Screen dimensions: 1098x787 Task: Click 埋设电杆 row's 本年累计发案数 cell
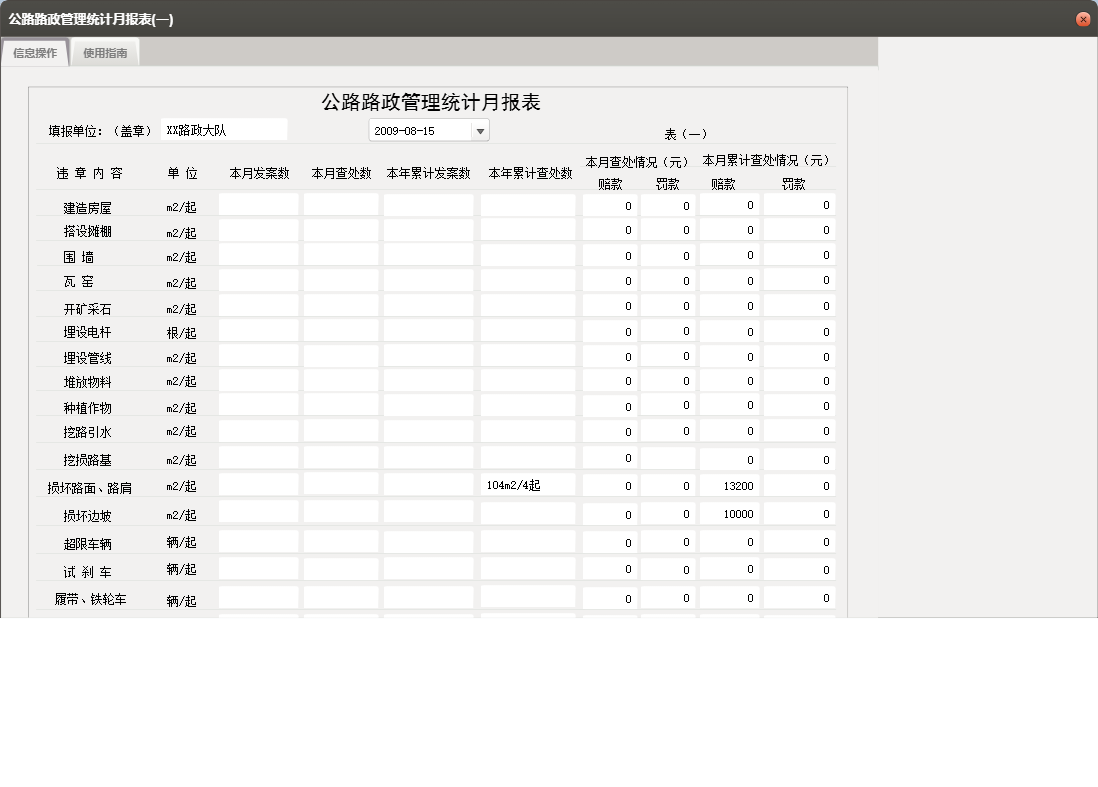(x=427, y=331)
